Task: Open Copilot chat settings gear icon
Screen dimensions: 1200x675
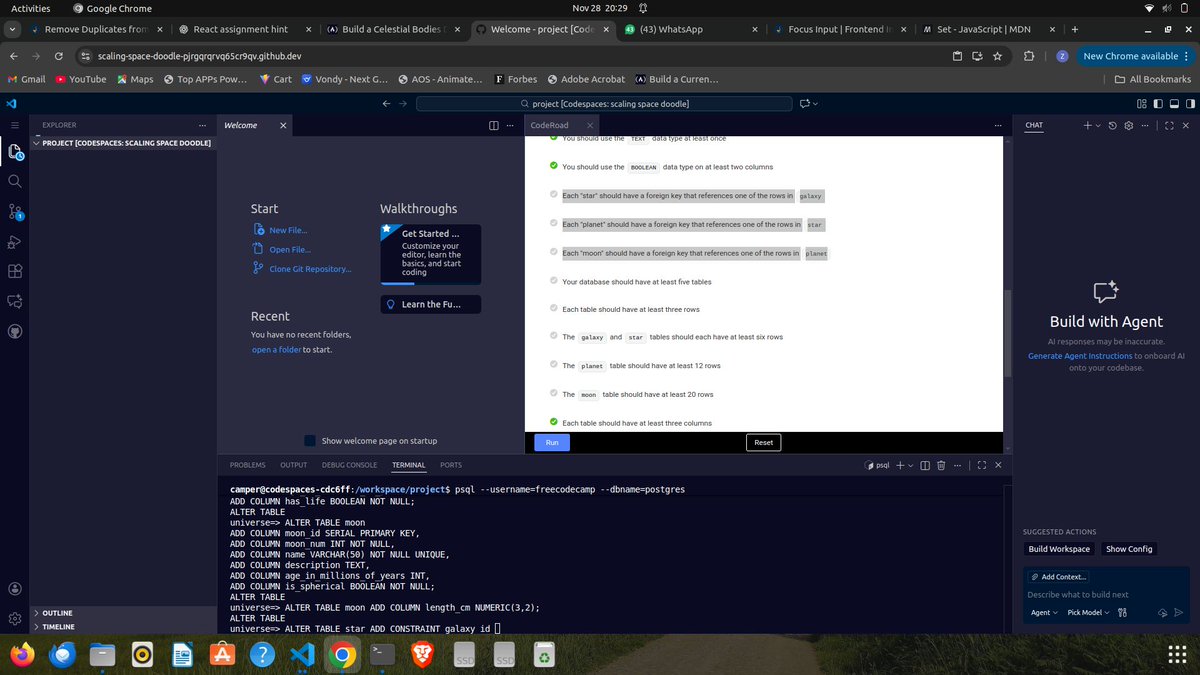Action: coord(1128,125)
